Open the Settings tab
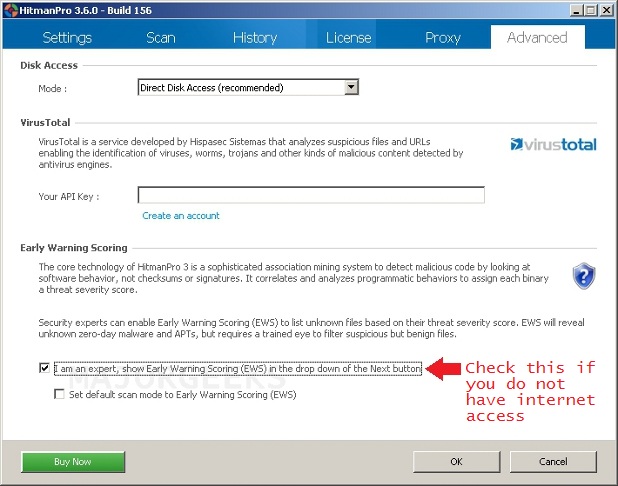 coord(67,38)
